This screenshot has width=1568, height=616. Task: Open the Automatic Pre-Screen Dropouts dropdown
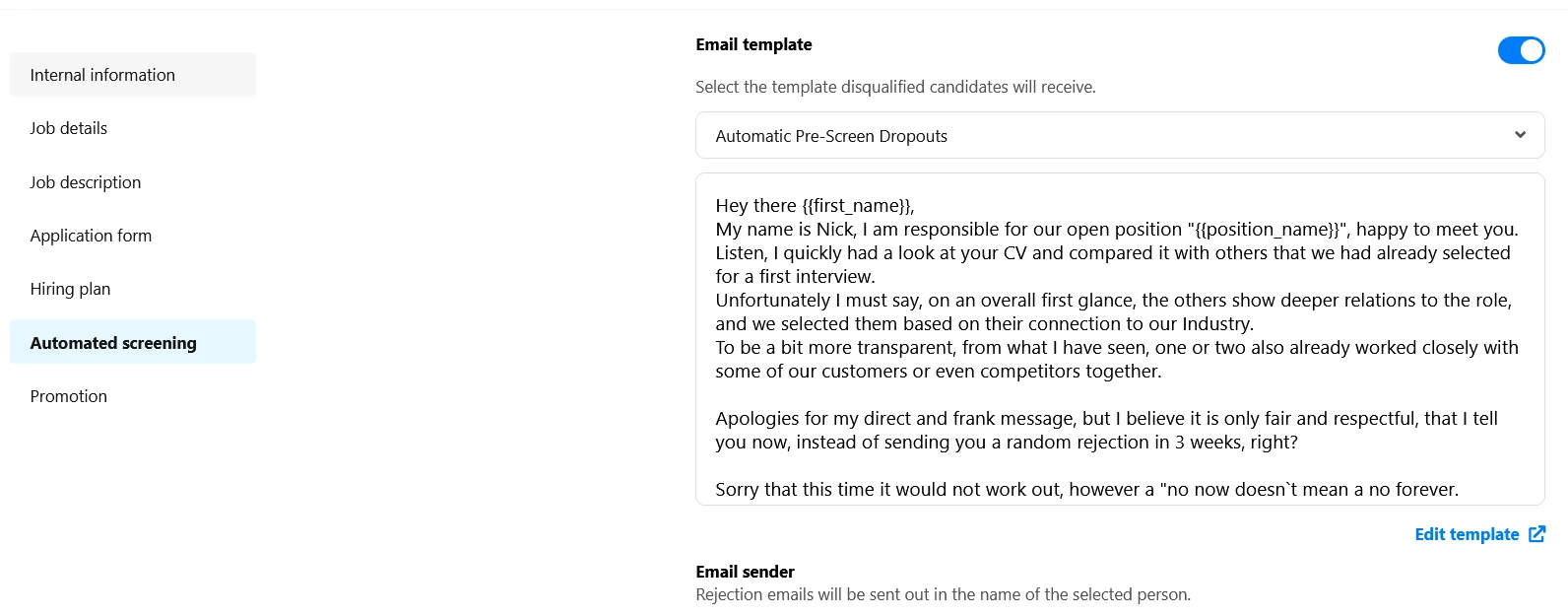pos(1120,135)
